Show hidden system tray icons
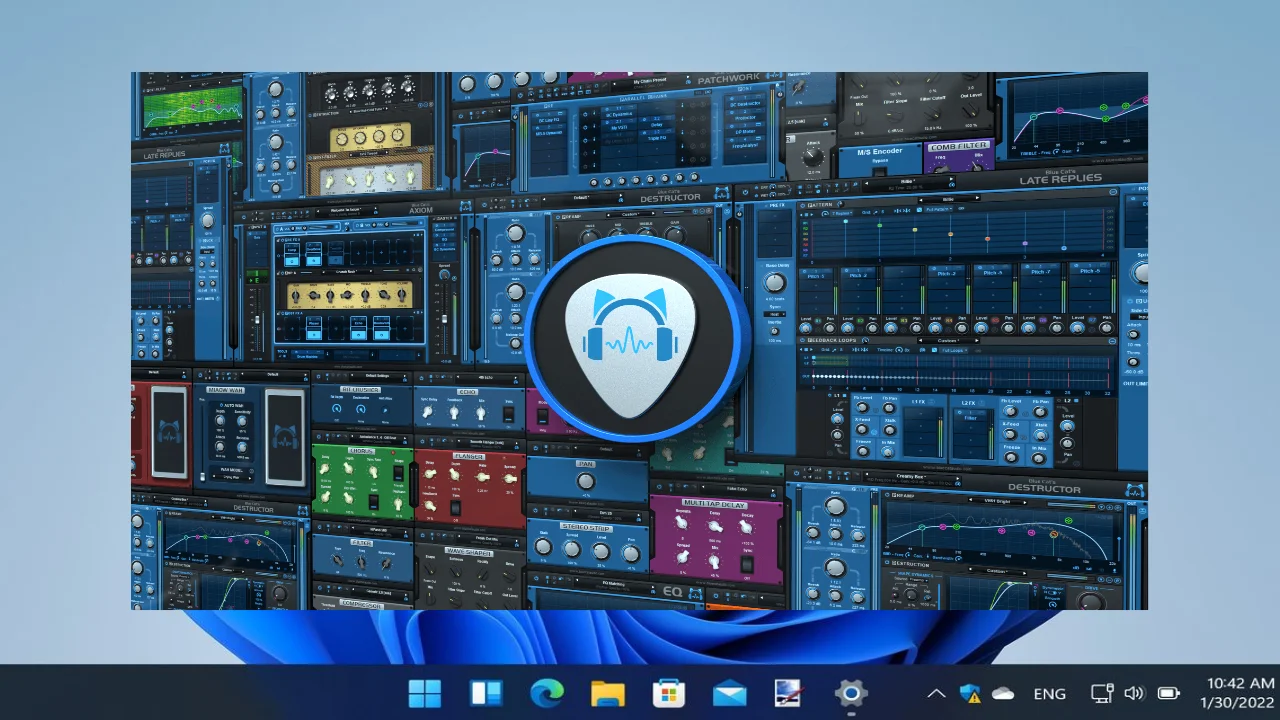This screenshot has height=720, width=1280. coord(936,693)
